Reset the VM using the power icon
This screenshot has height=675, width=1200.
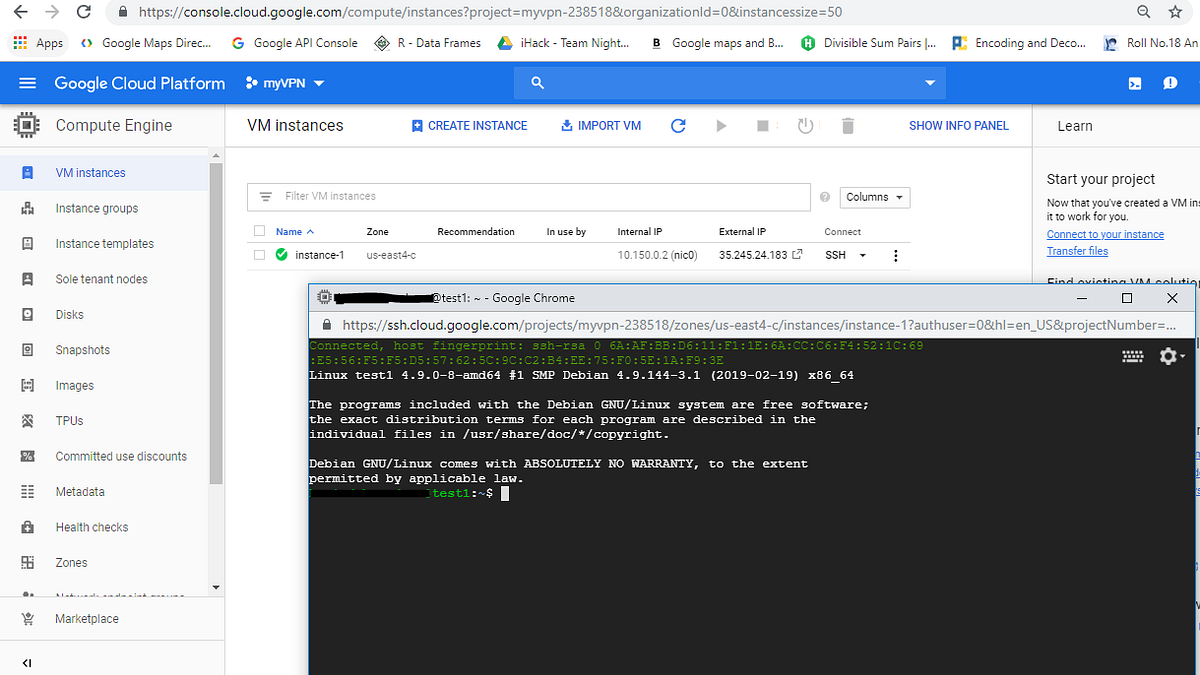pos(805,126)
